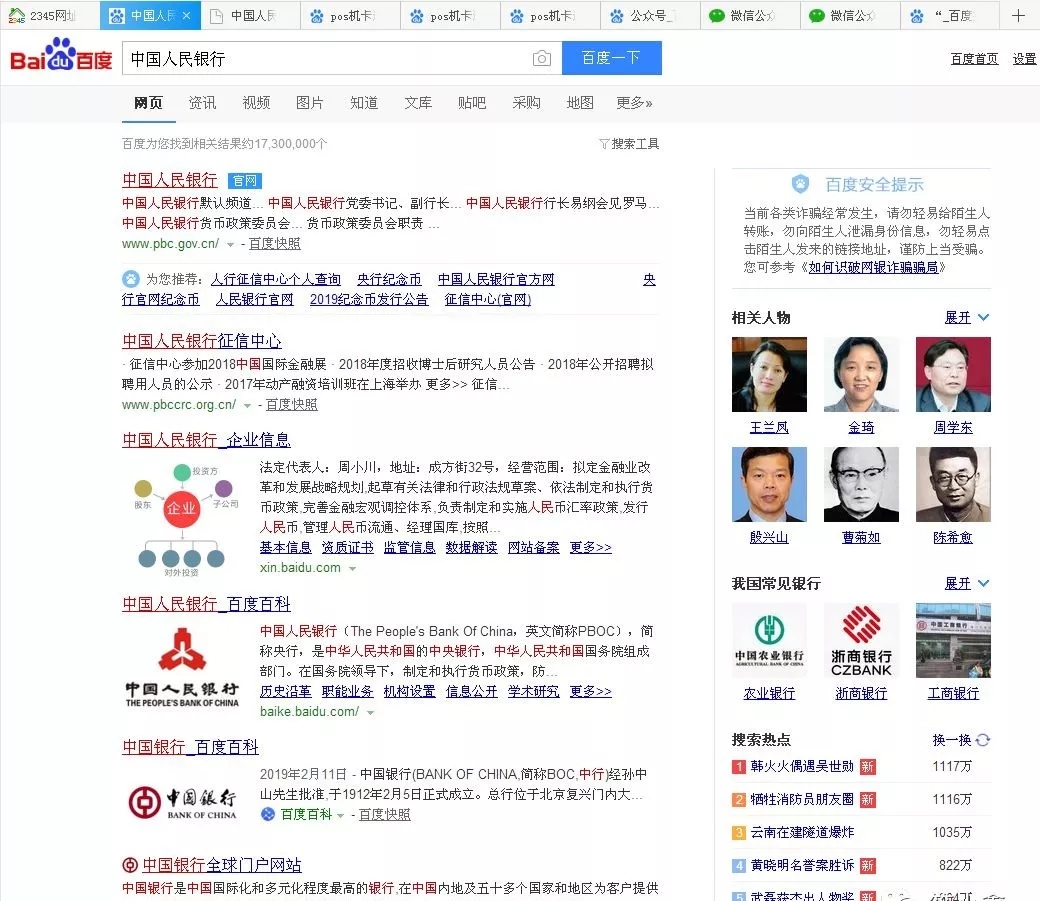Open 中国人民银行征信中心 result
The height and width of the screenshot is (901, 1040).
[202, 341]
